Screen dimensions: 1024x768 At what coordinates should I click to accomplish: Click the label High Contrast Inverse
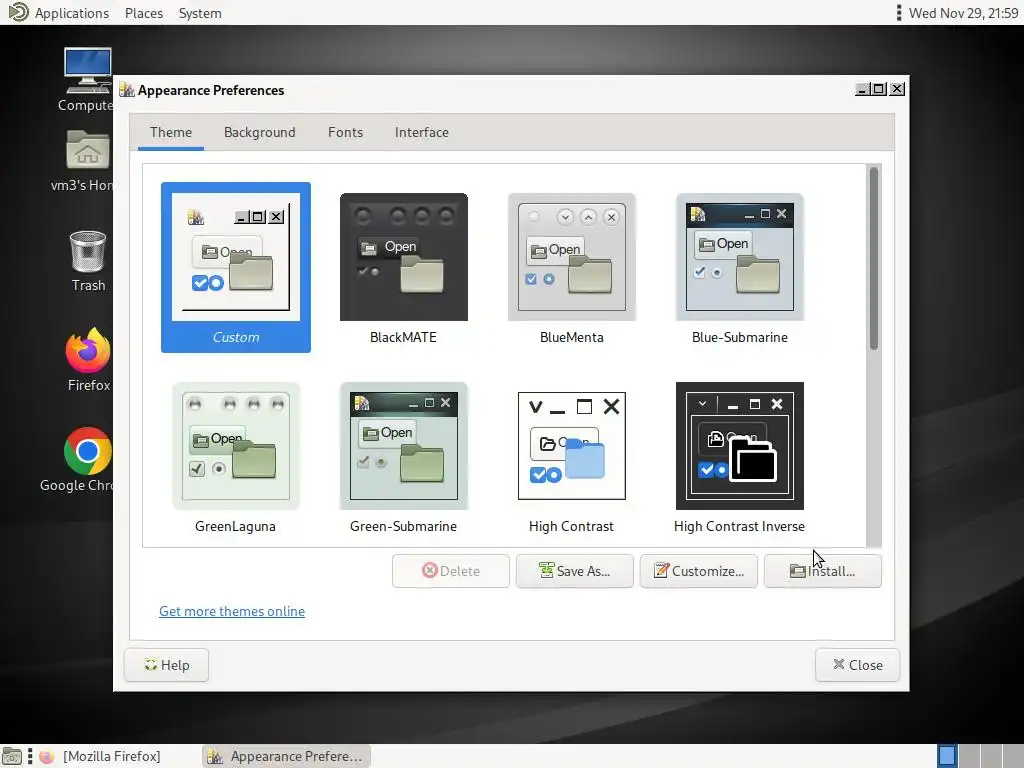click(x=739, y=526)
